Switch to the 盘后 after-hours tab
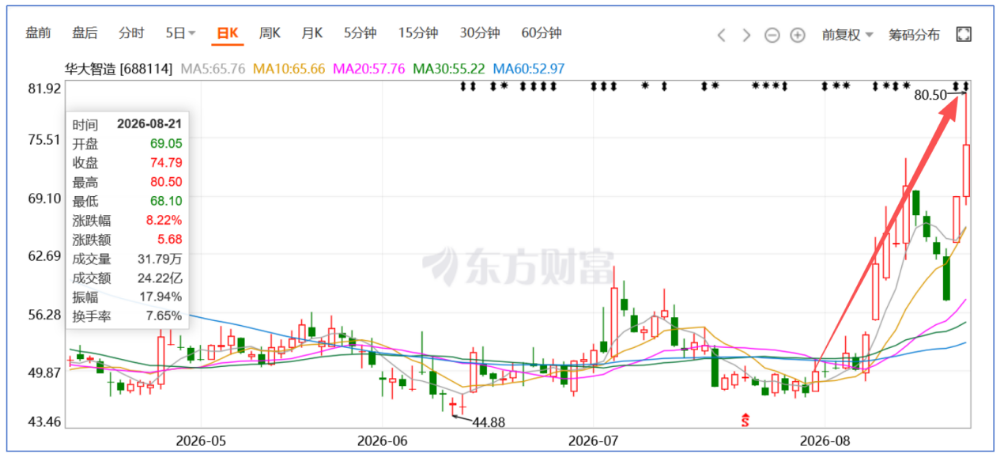The width and height of the screenshot is (1000, 461). click(85, 34)
